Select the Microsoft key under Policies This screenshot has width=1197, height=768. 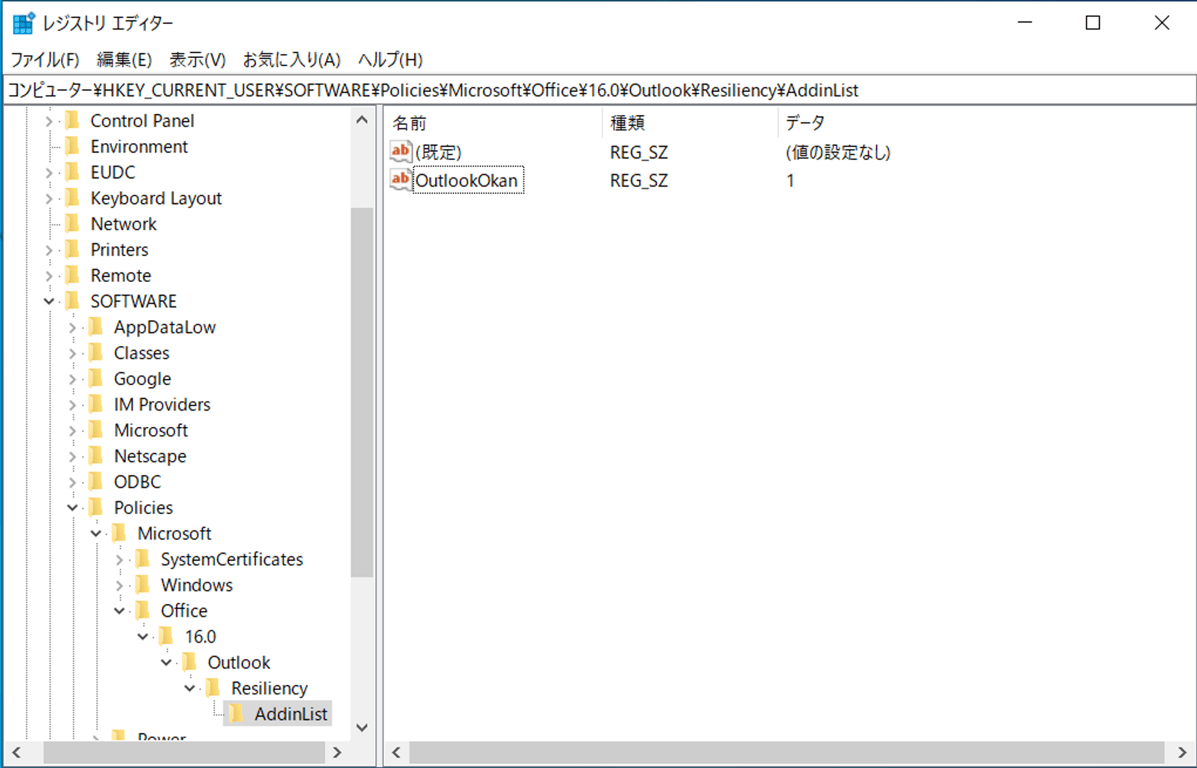click(174, 534)
